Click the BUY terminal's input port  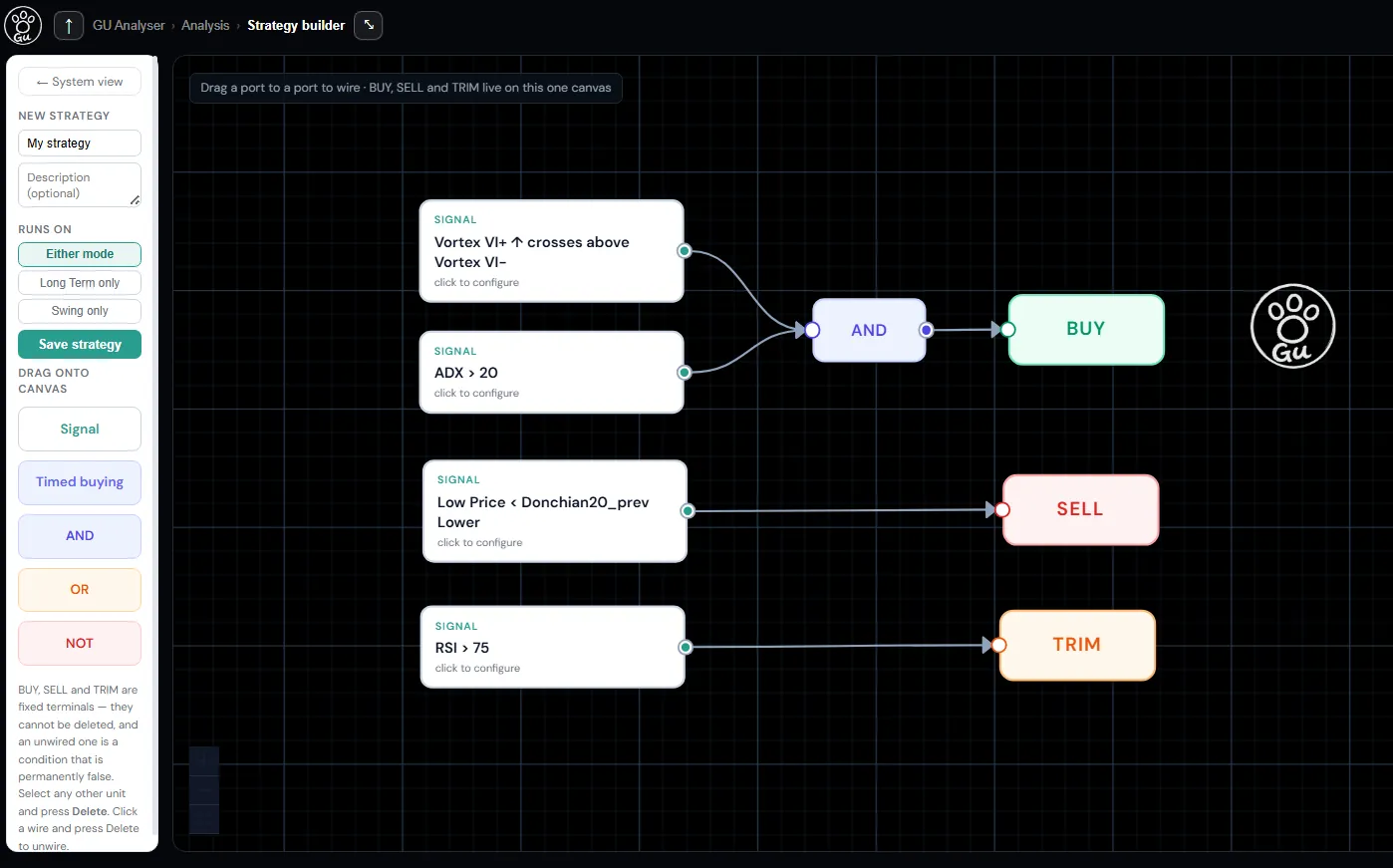[x=1008, y=330]
